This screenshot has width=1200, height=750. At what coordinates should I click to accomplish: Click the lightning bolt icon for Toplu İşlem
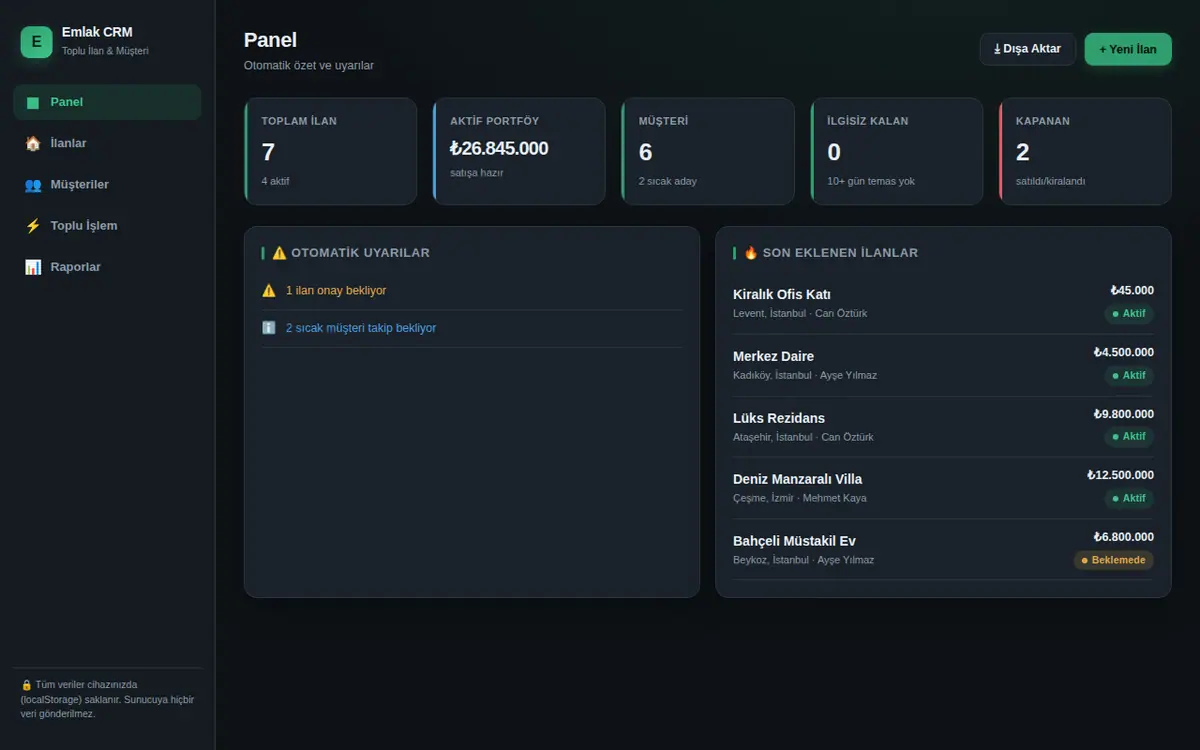(33, 226)
